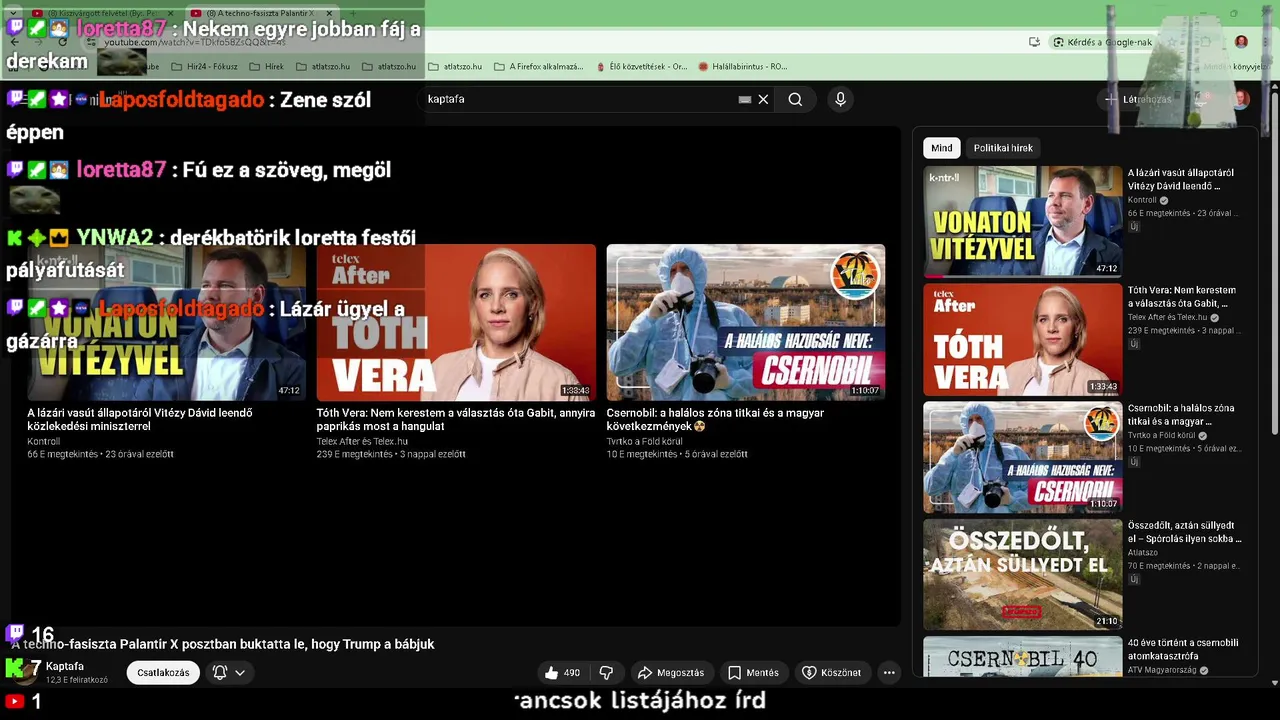Viewport: 1280px width, 720px height.
Task: Click chat message Zene szól éppen
Action: click(189, 115)
